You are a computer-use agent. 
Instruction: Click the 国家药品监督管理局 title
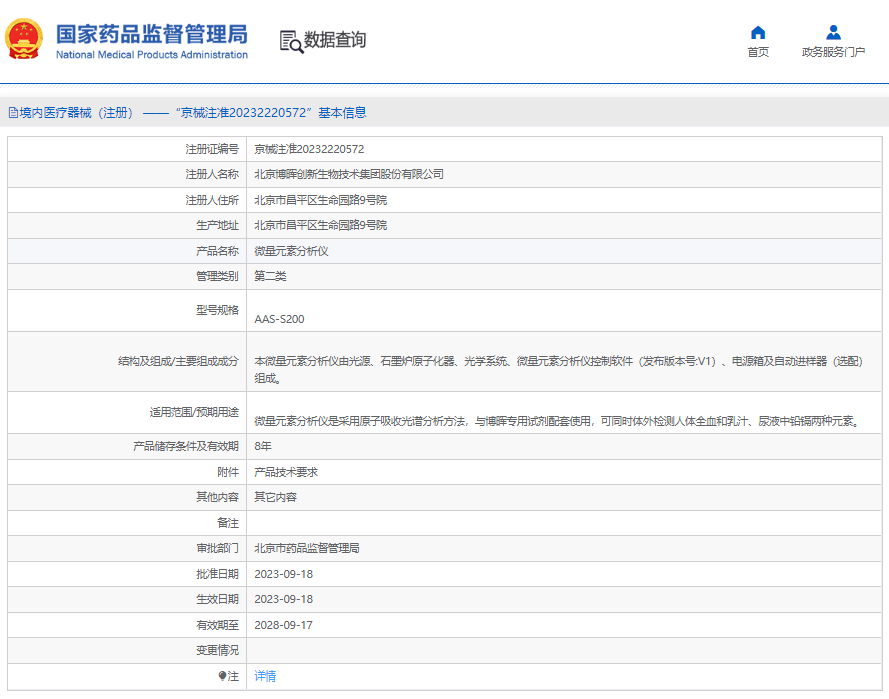(x=152, y=34)
